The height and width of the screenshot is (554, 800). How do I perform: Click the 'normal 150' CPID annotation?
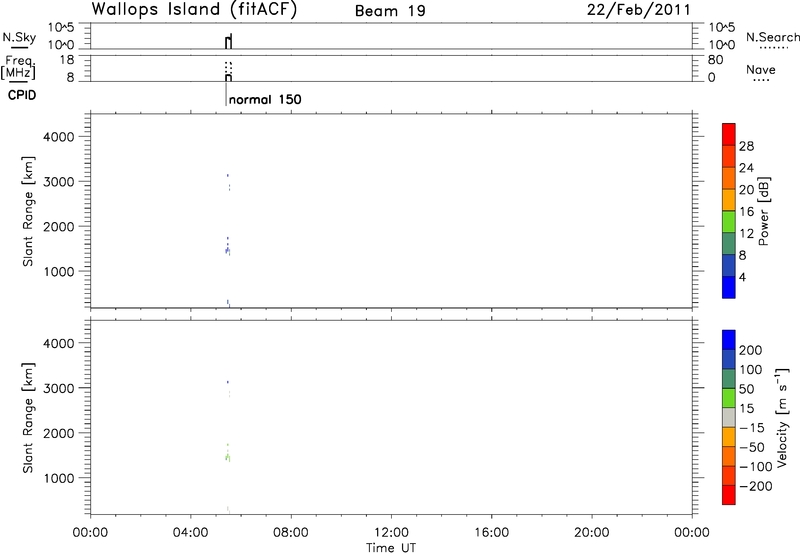[265, 99]
